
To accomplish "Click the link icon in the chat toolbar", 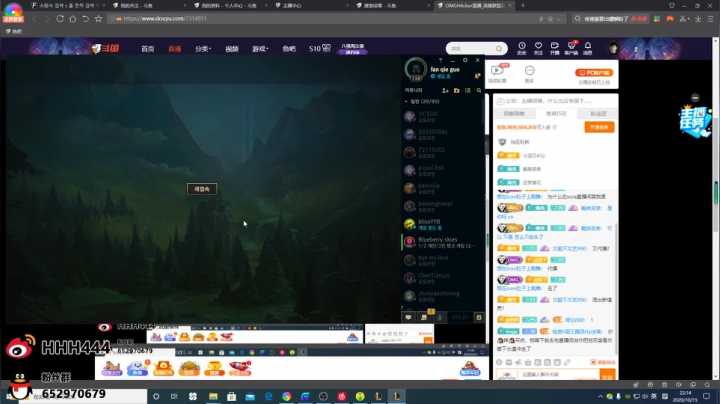I will (x=567, y=362).
